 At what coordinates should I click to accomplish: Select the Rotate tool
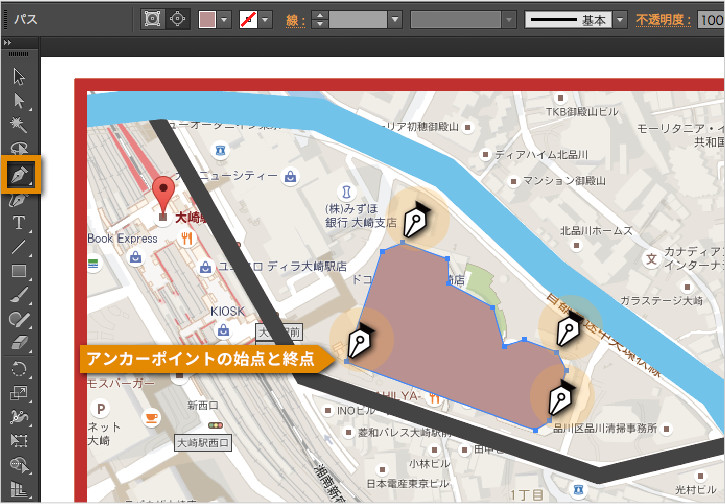pyautogui.click(x=19, y=369)
